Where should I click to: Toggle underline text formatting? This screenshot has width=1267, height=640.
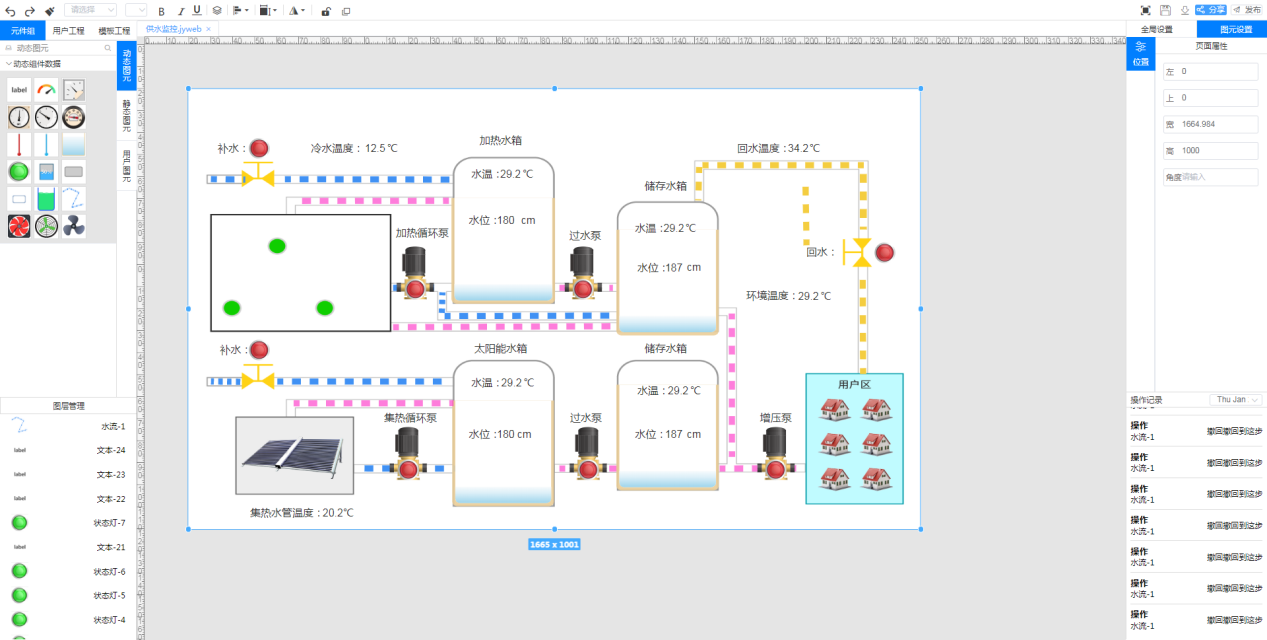(x=196, y=10)
